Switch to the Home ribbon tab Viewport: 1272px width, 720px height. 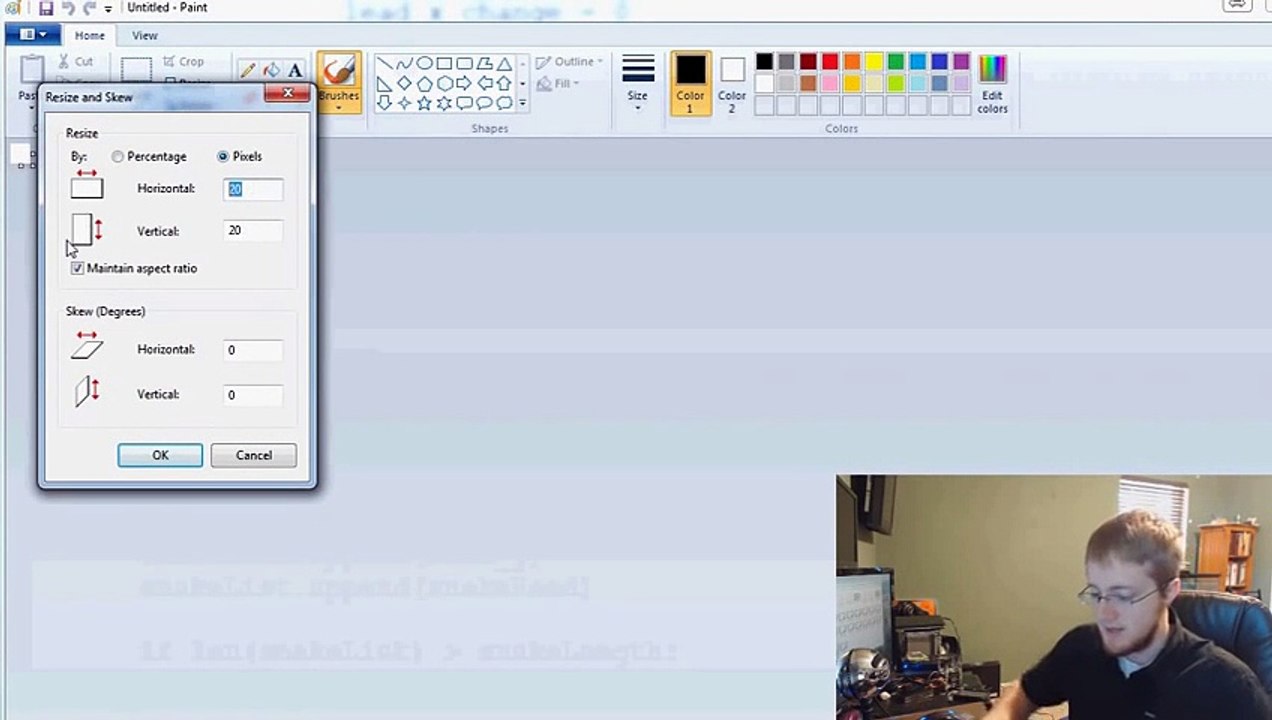(x=89, y=35)
